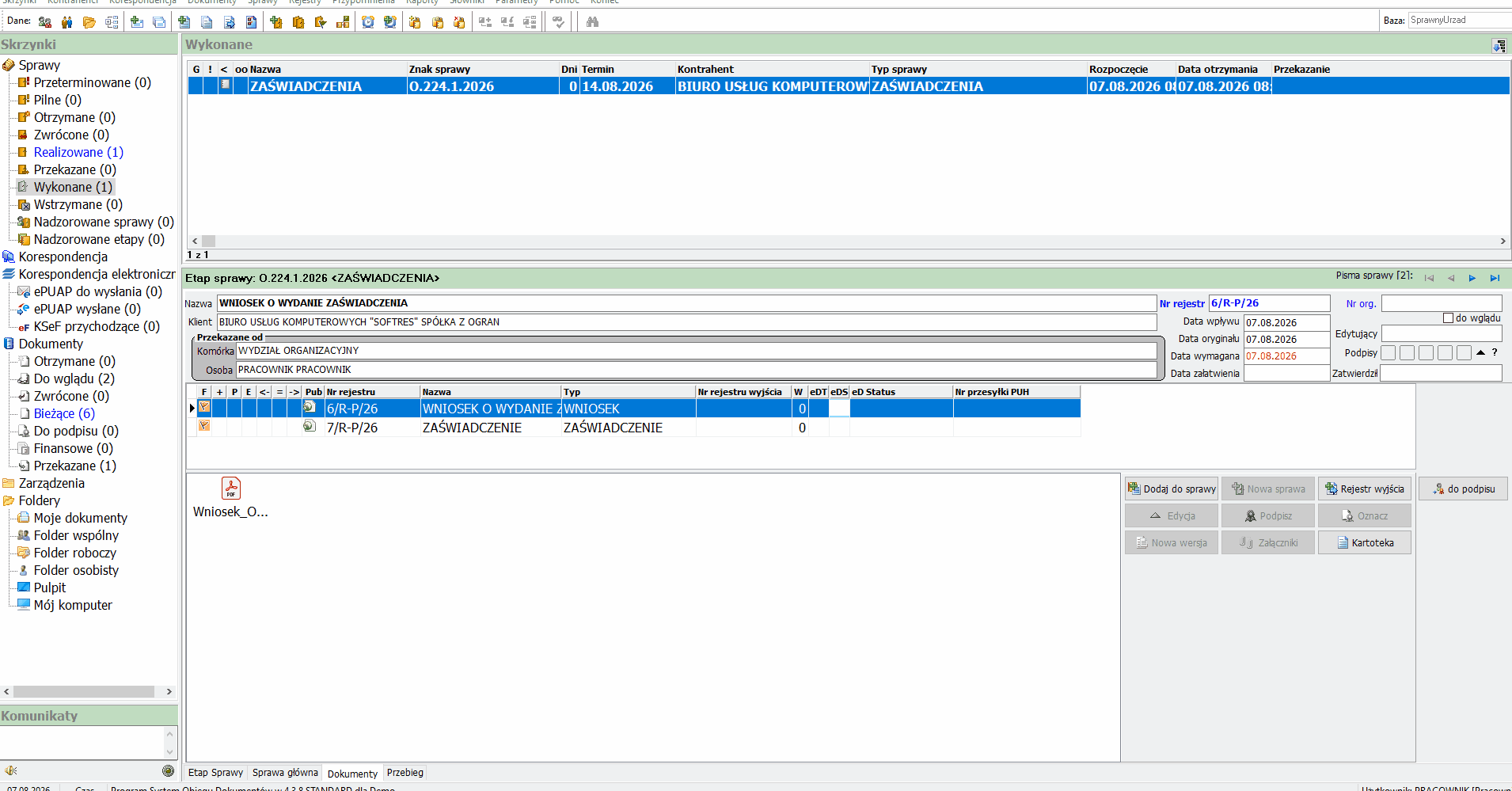Select Mój komputer in Foldery
The width and height of the screenshot is (1512, 791).
[73, 605]
